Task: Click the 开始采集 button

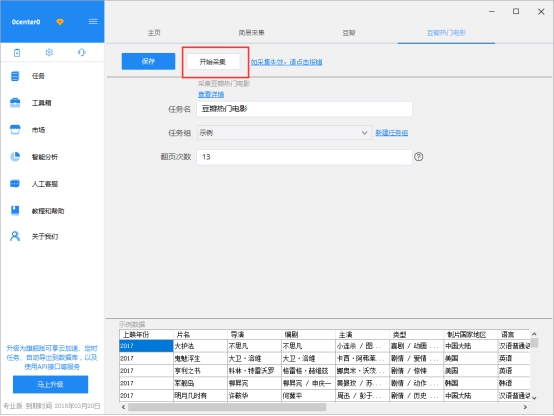Action: 213,62
